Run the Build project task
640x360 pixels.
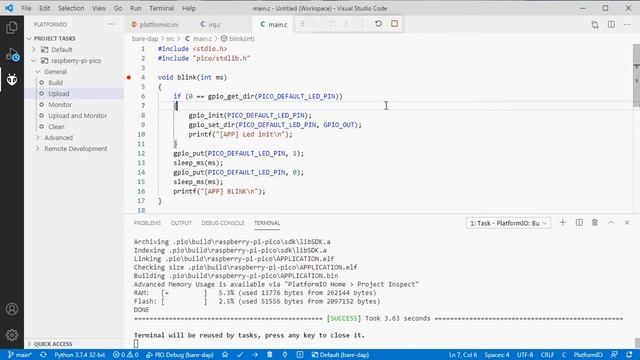(56, 82)
